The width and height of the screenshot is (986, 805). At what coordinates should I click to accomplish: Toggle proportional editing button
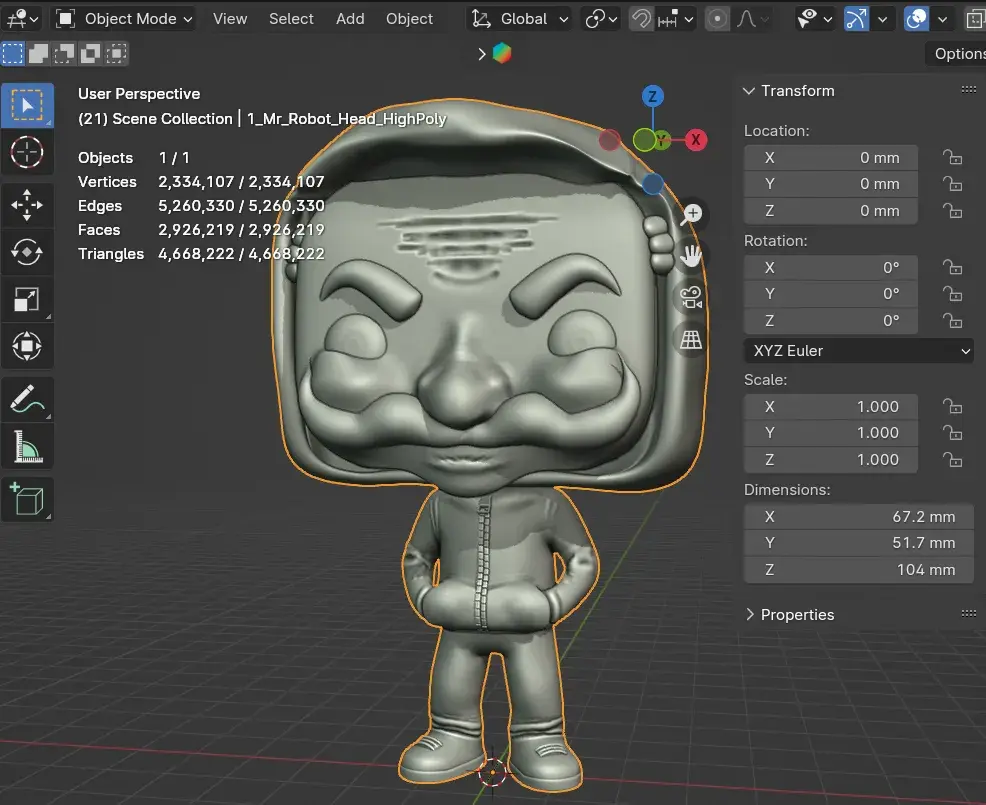717,19
